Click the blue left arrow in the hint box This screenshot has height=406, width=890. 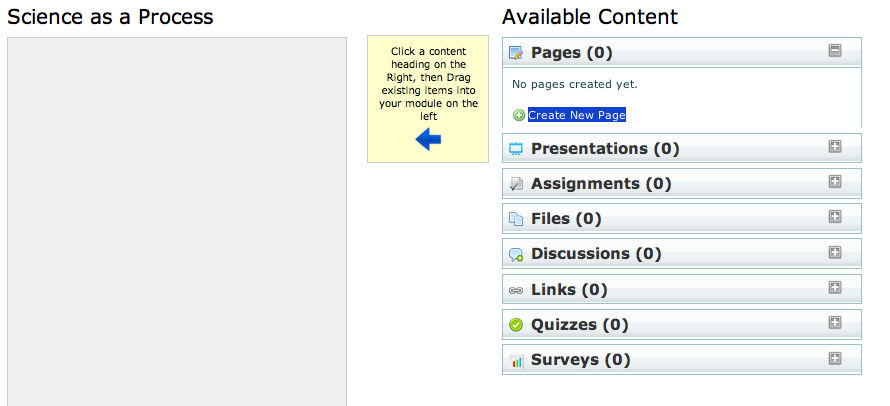(x=428, y=140)
